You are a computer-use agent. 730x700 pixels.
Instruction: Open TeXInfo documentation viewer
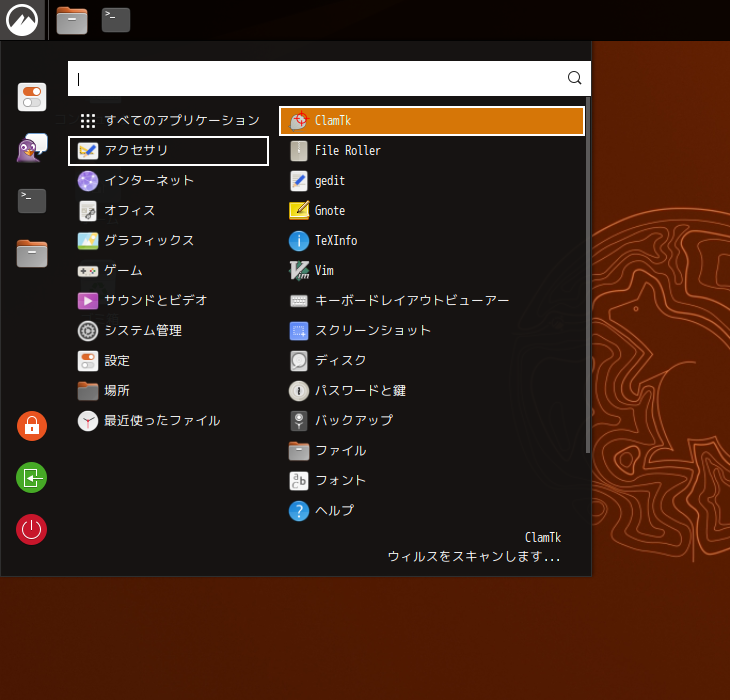pyautogui.click(x=432, y=241)
